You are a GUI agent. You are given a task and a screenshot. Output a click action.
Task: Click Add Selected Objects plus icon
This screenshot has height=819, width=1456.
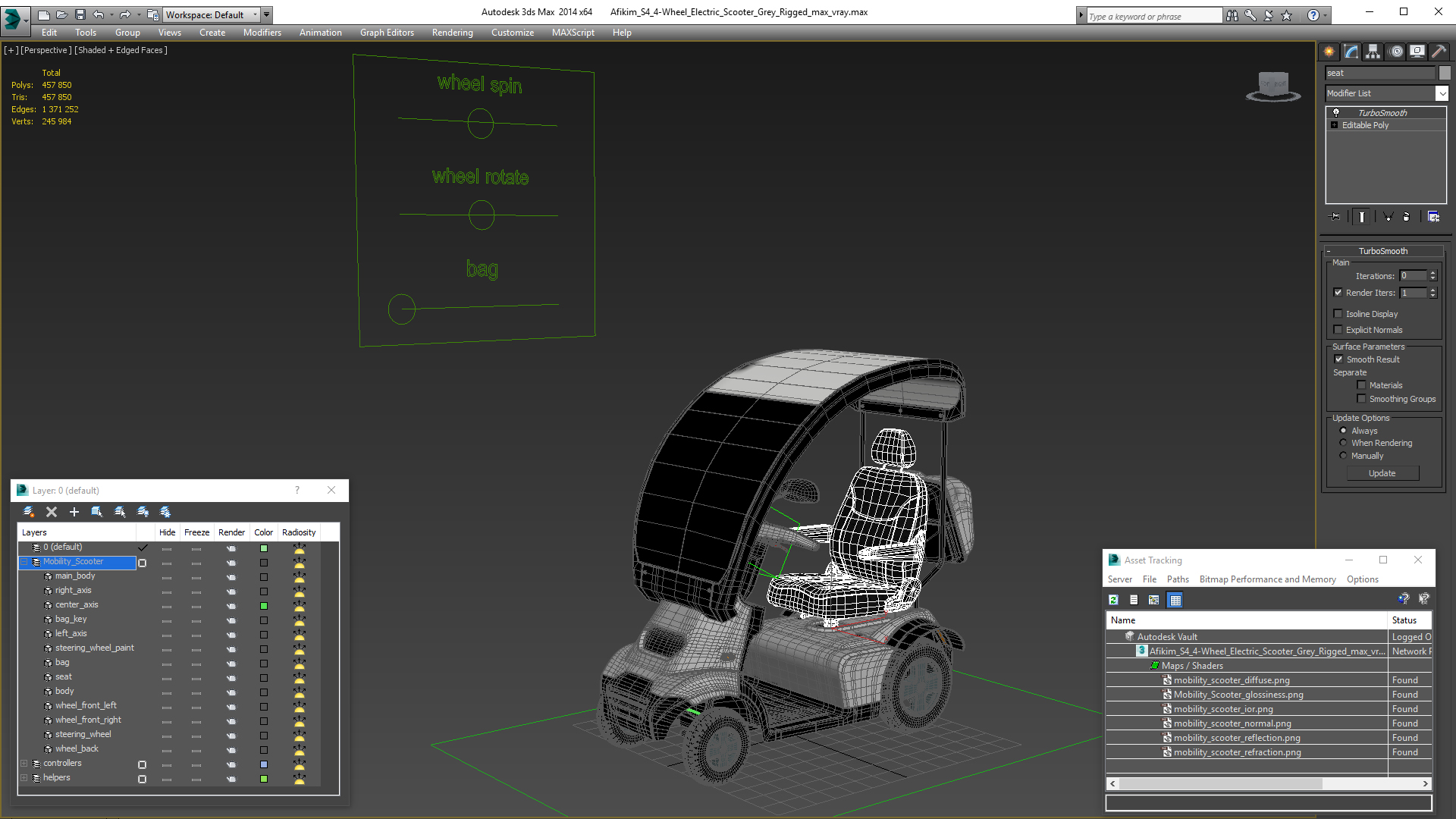coord(74,512)
